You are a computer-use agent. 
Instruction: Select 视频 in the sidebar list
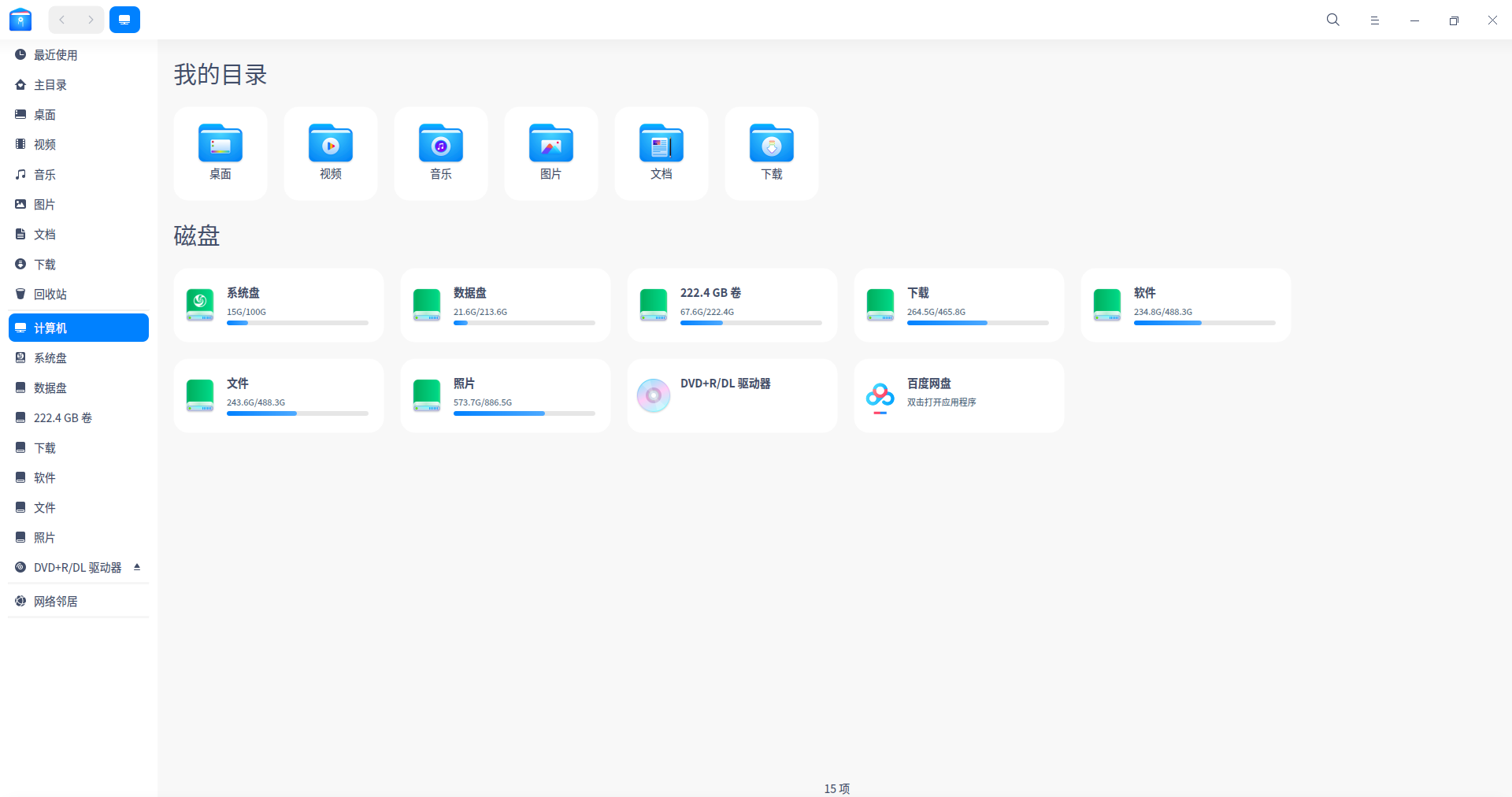78,144
